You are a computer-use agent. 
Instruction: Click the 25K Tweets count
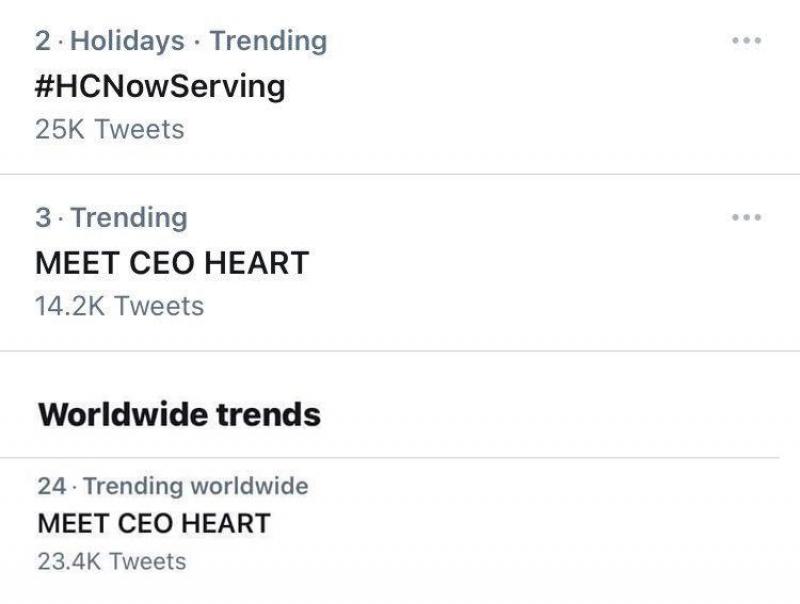tap(110, 129)
